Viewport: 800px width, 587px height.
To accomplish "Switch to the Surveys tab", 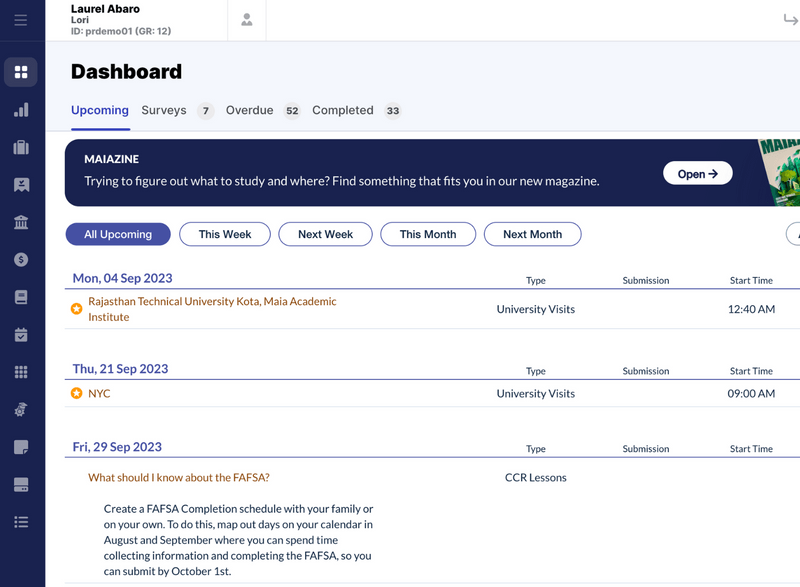I will point(164,110).
